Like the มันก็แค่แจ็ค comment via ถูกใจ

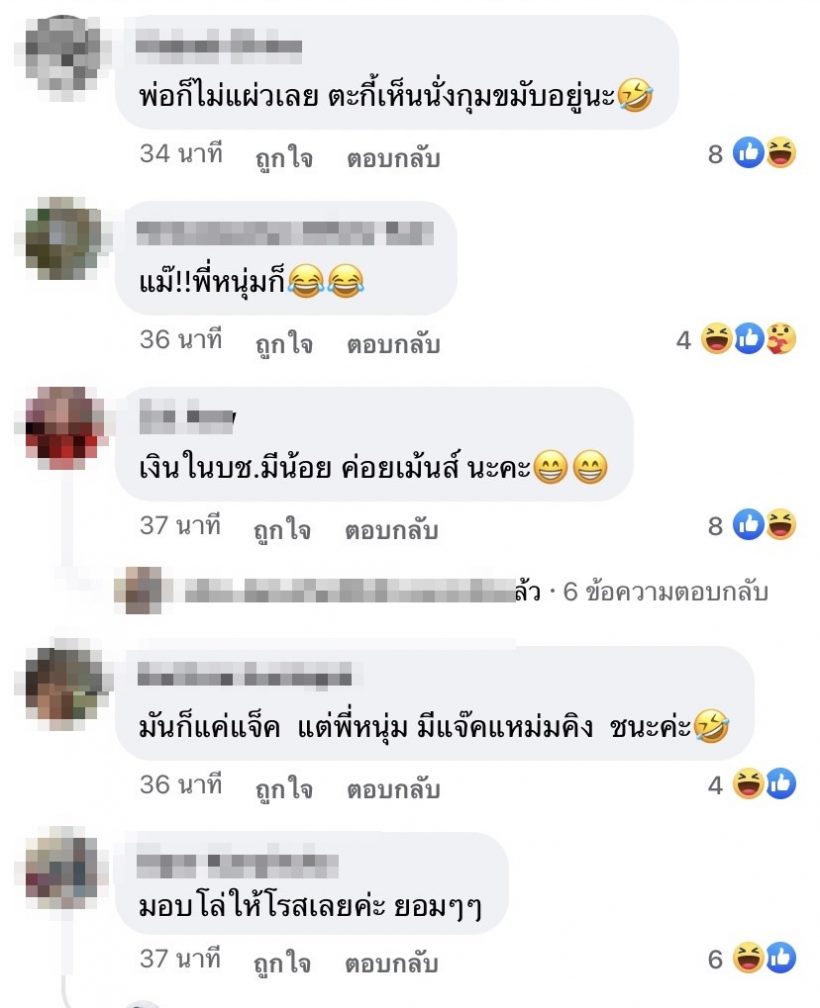click(x=284, y=789)
